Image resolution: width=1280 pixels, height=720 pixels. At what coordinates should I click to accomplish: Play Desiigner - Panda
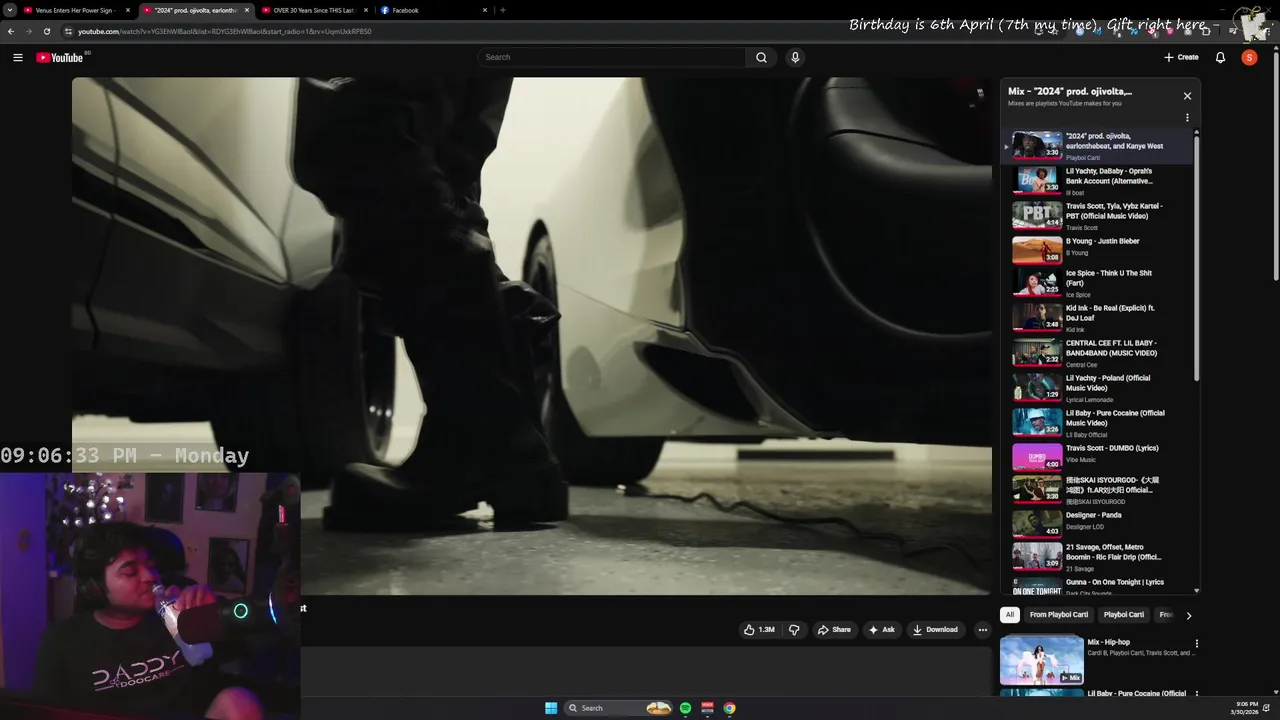pos(1097,522)
